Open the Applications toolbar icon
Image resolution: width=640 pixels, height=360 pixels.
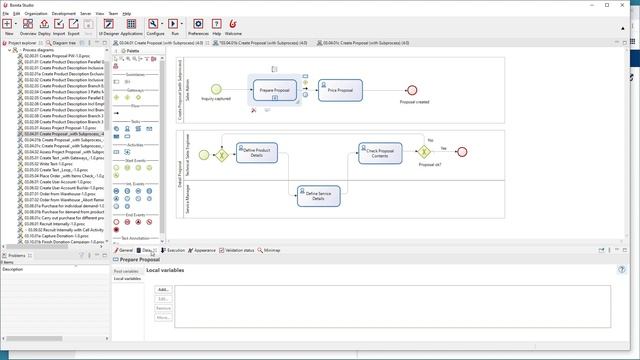pos(131,24)
